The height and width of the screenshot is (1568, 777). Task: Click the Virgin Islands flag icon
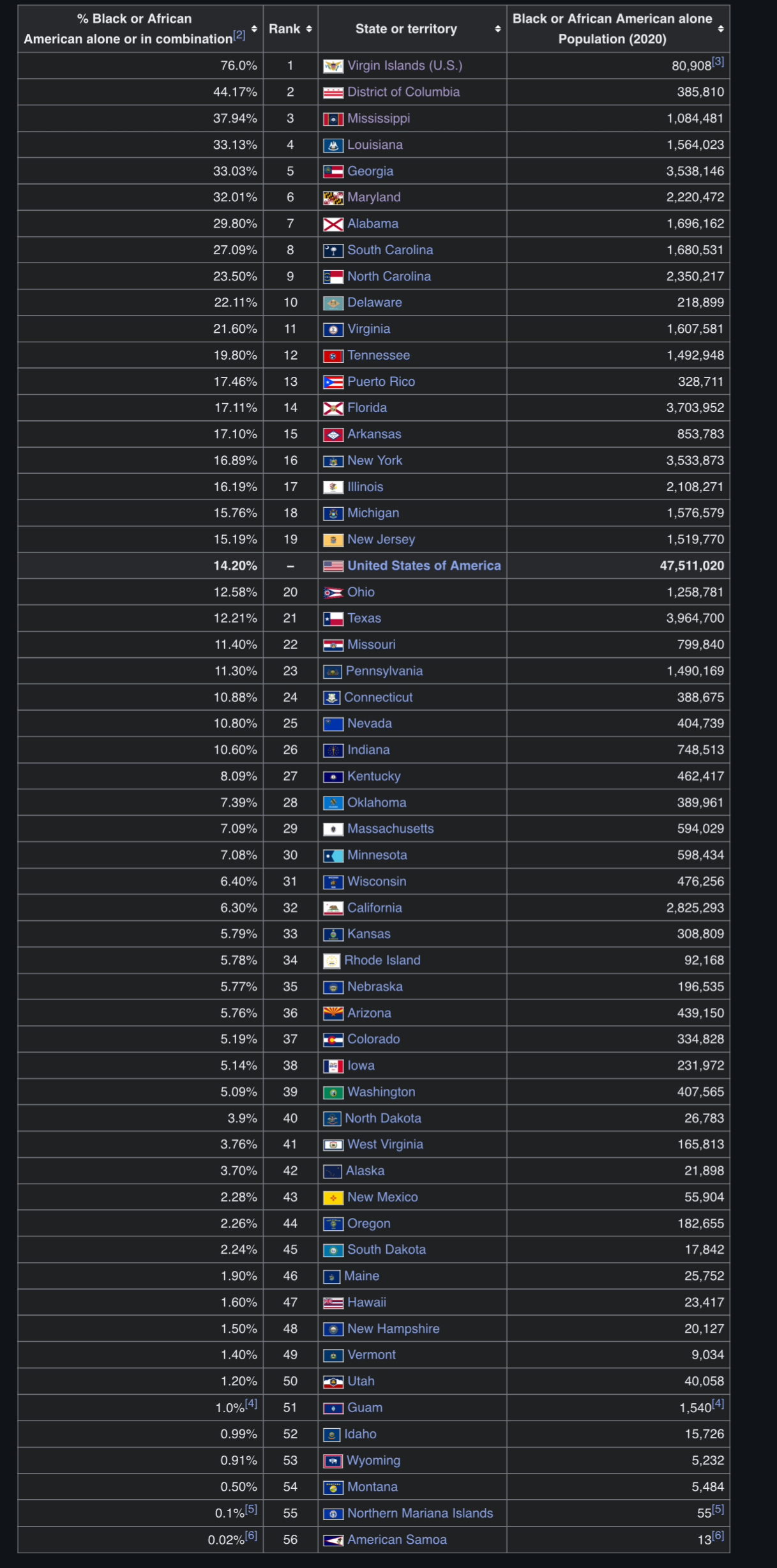tap(333, 66)
